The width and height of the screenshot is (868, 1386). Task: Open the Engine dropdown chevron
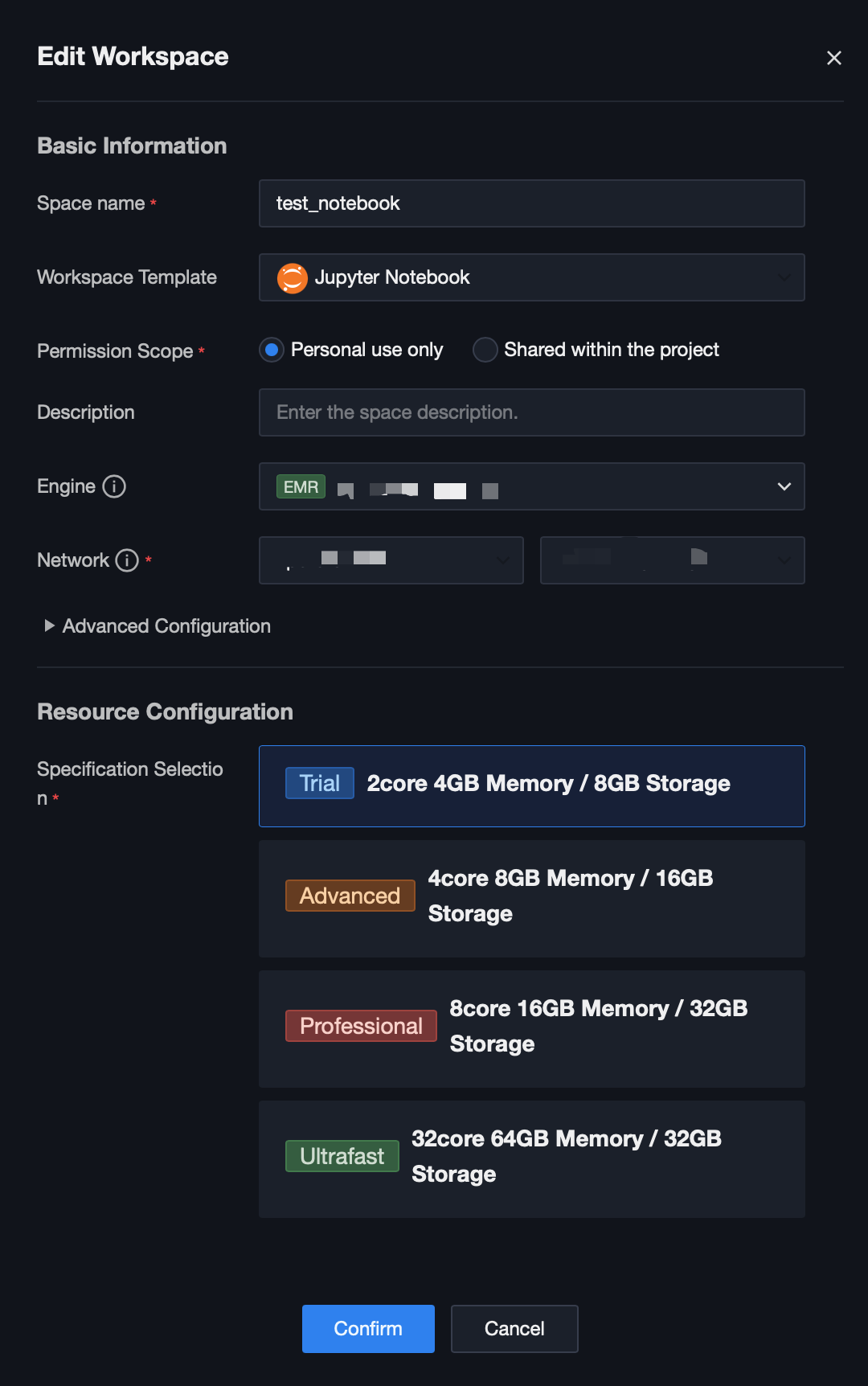tap(784, 486)
